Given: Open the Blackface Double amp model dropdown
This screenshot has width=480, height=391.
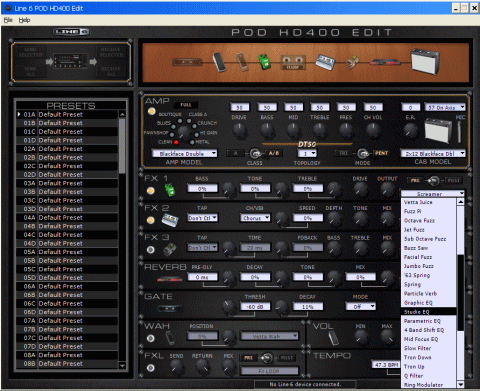Looking at the screenshot, I should 184,153.
